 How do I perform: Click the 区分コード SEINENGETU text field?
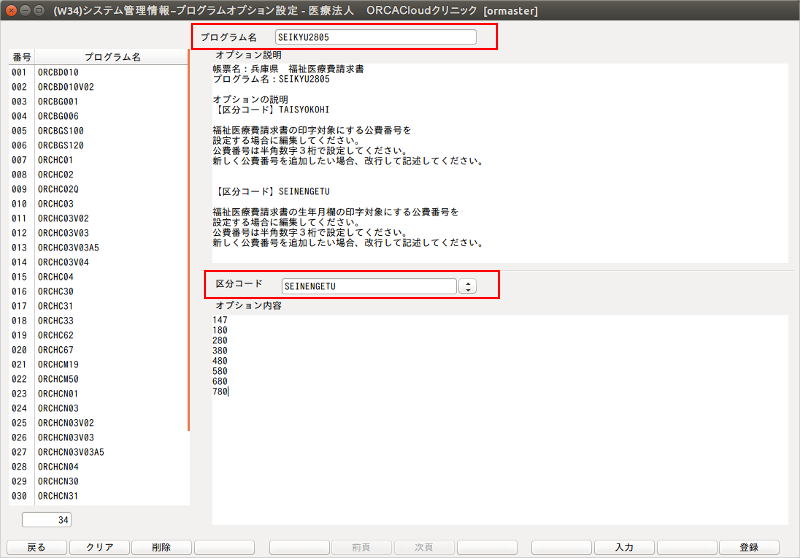[x=368, y=286]
